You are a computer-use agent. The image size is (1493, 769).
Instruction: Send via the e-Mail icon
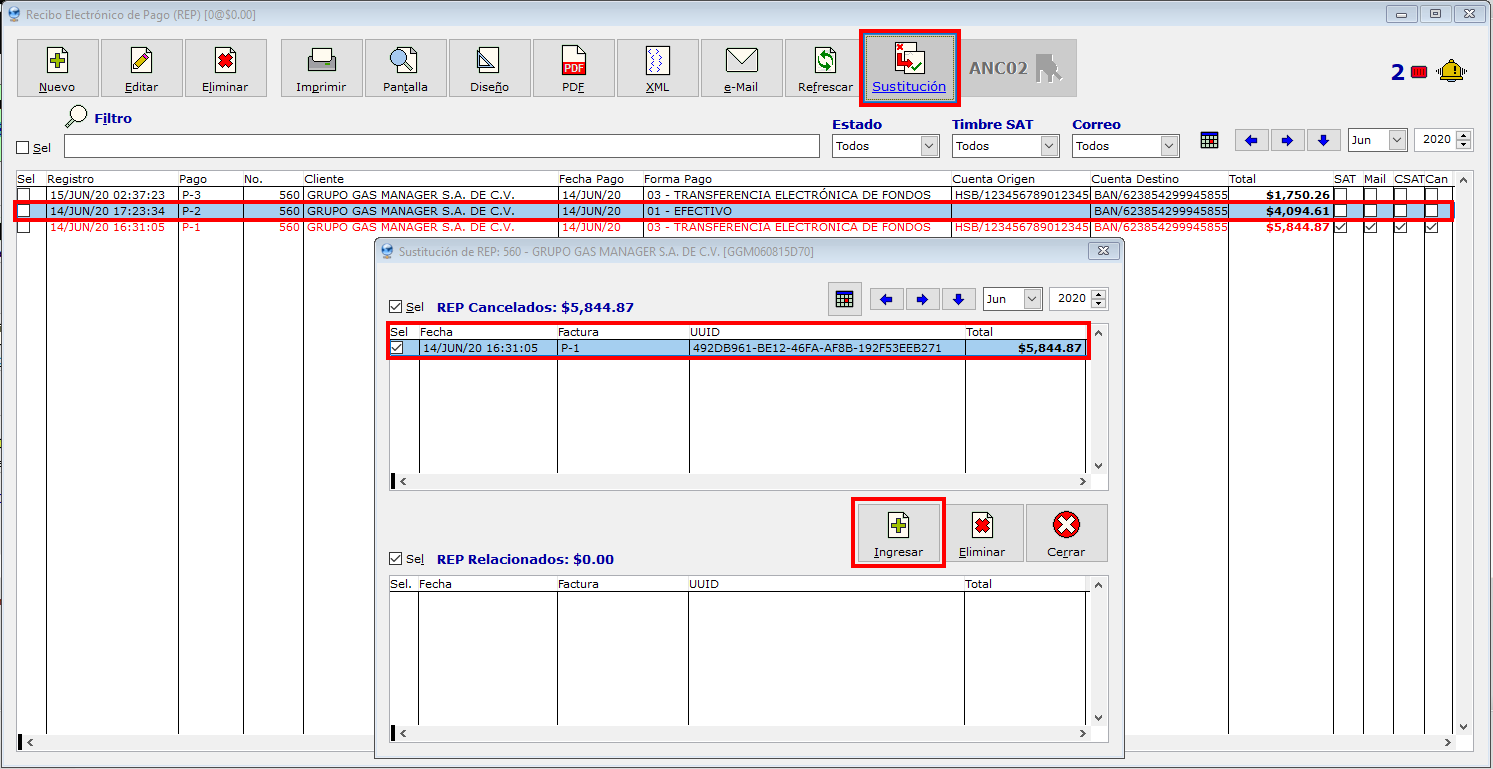click(x=741, y=61)
